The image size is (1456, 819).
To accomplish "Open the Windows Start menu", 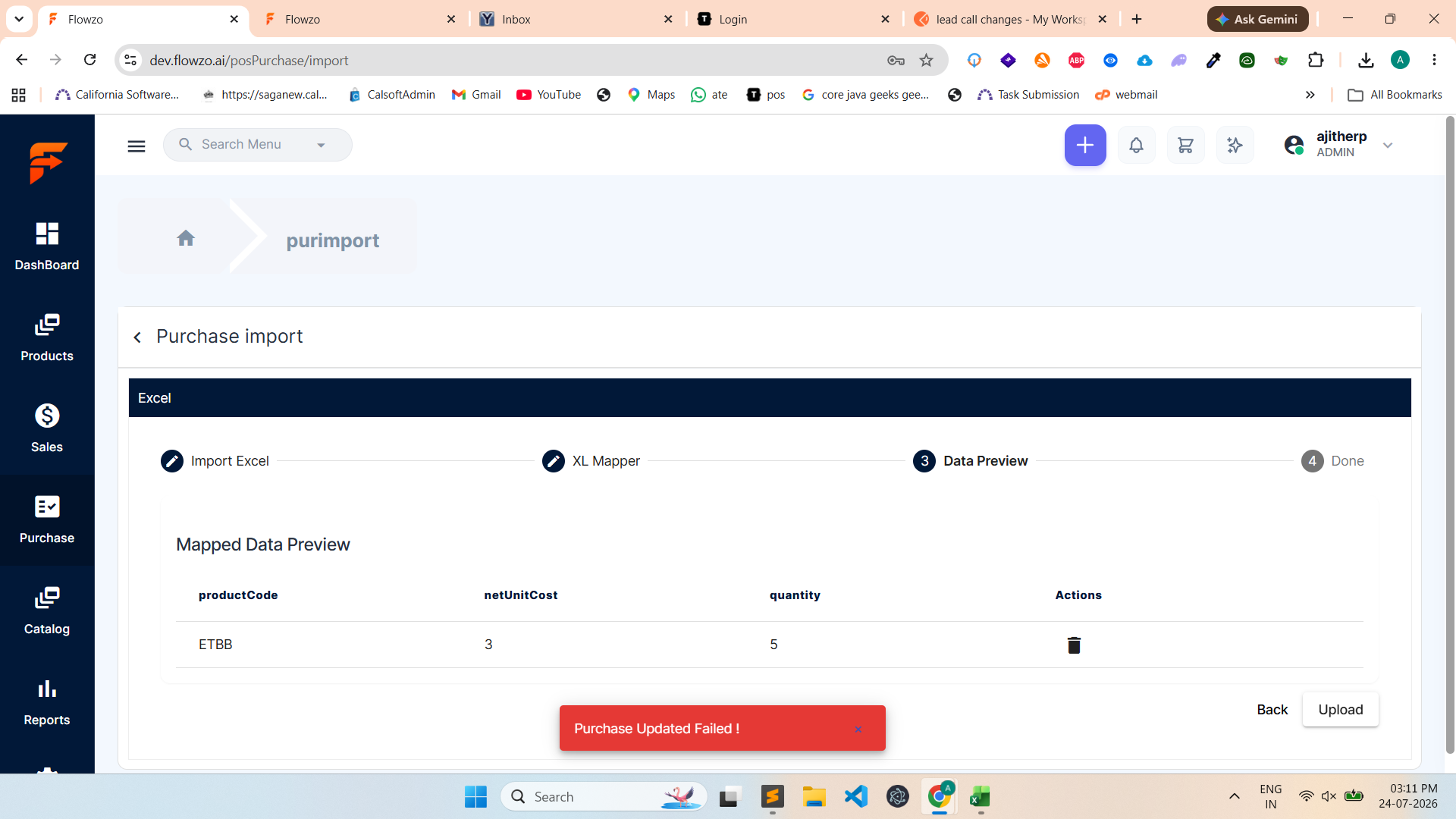I will pos(475,796).
